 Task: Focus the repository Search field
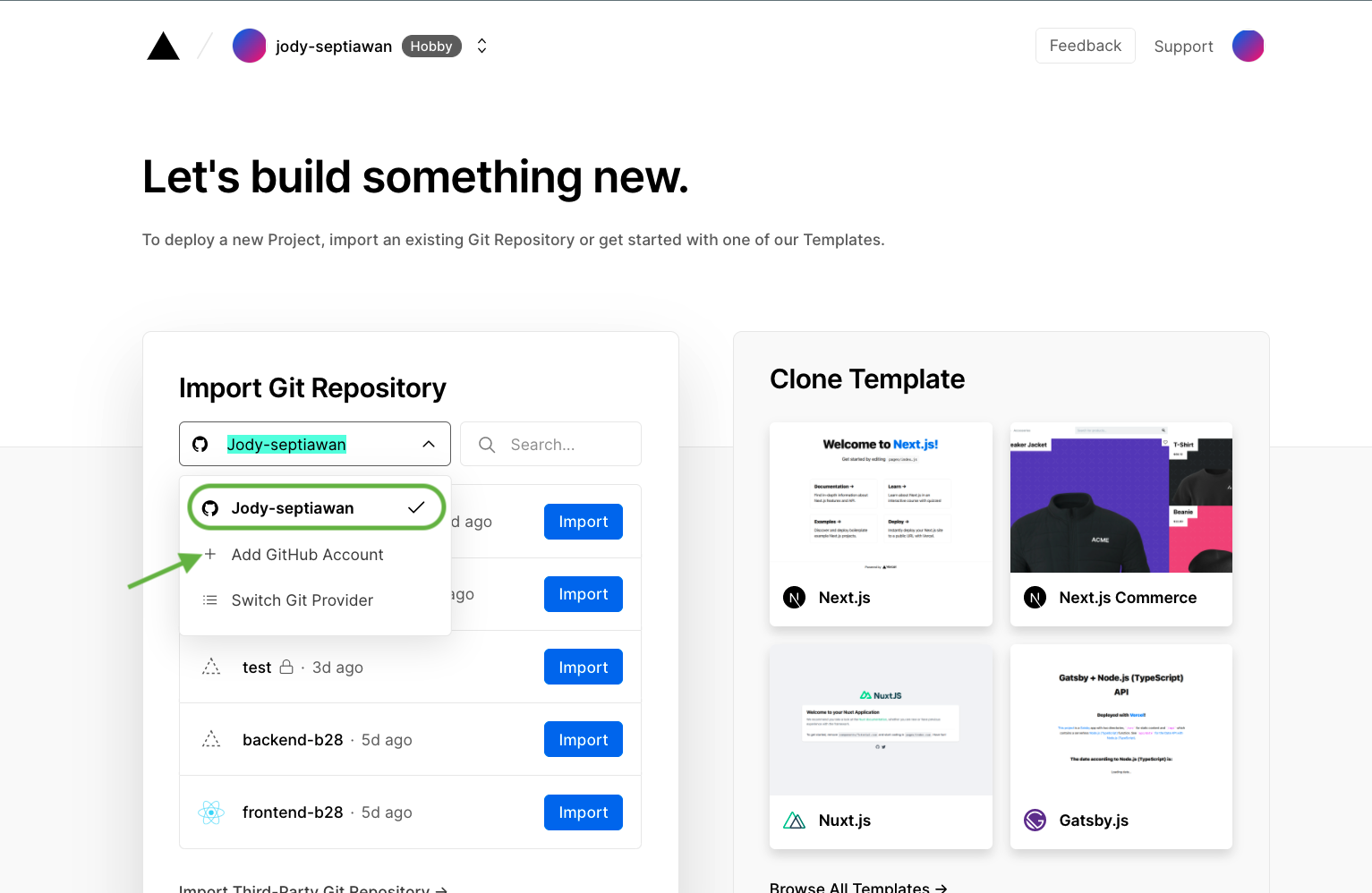pyautogui.click(x=550, y=444)
